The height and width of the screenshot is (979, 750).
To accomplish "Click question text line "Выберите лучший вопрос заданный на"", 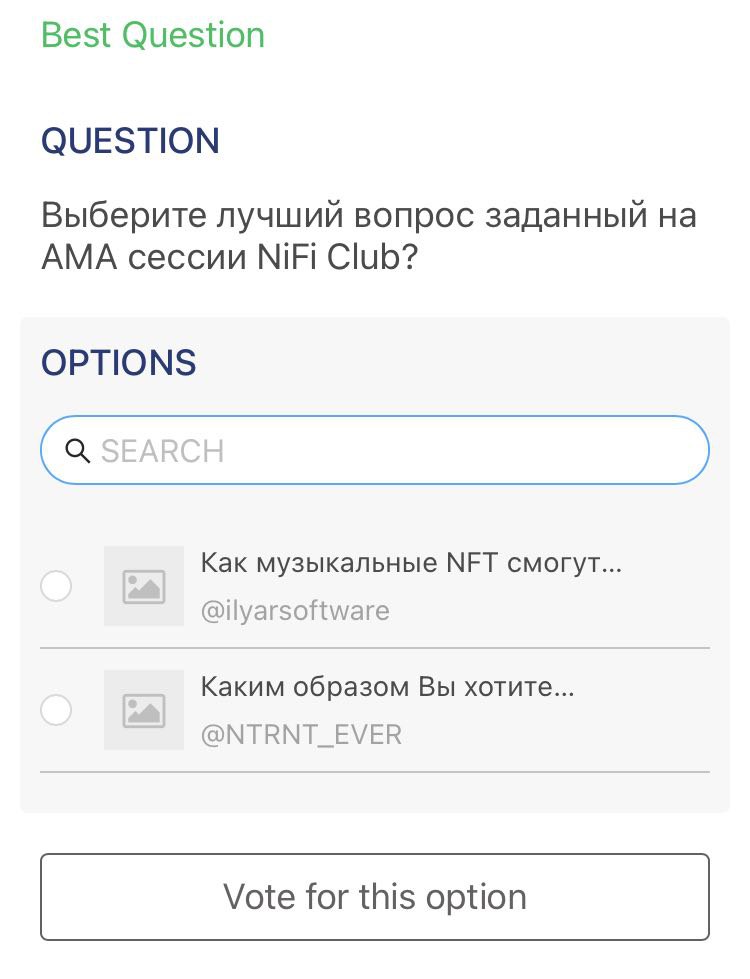I will tap(369, 215).
